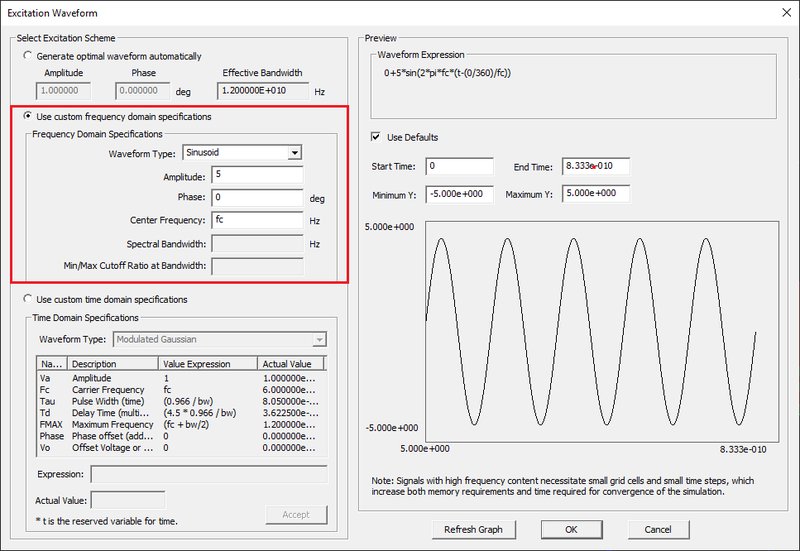800x551 pixels.
Task: Click the Phase input field in frequency specifications
Action: (x=258, y=198)
